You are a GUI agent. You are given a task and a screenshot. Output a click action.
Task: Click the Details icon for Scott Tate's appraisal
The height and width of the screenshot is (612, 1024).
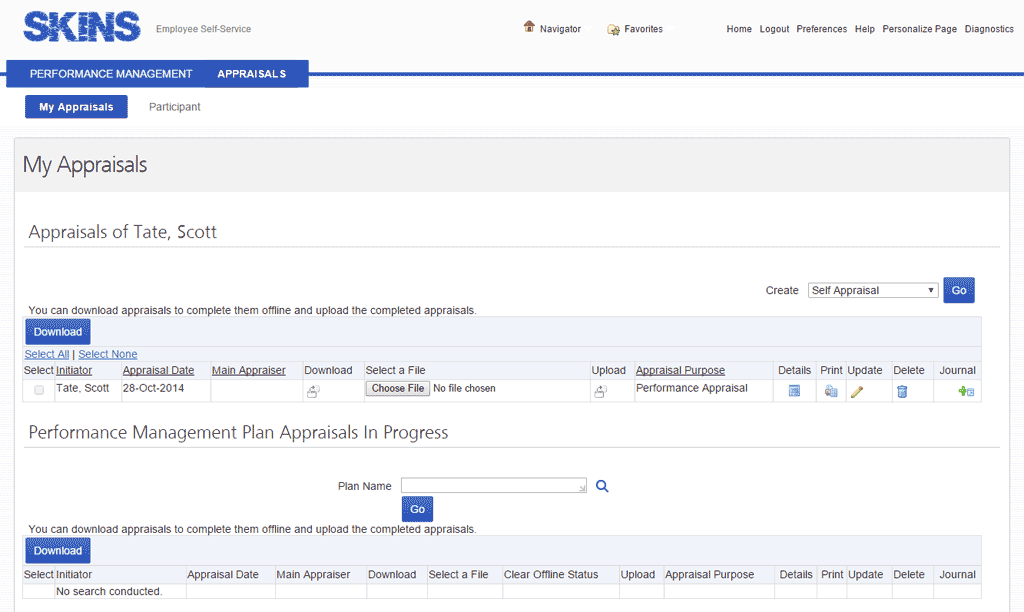click(794, 391)
